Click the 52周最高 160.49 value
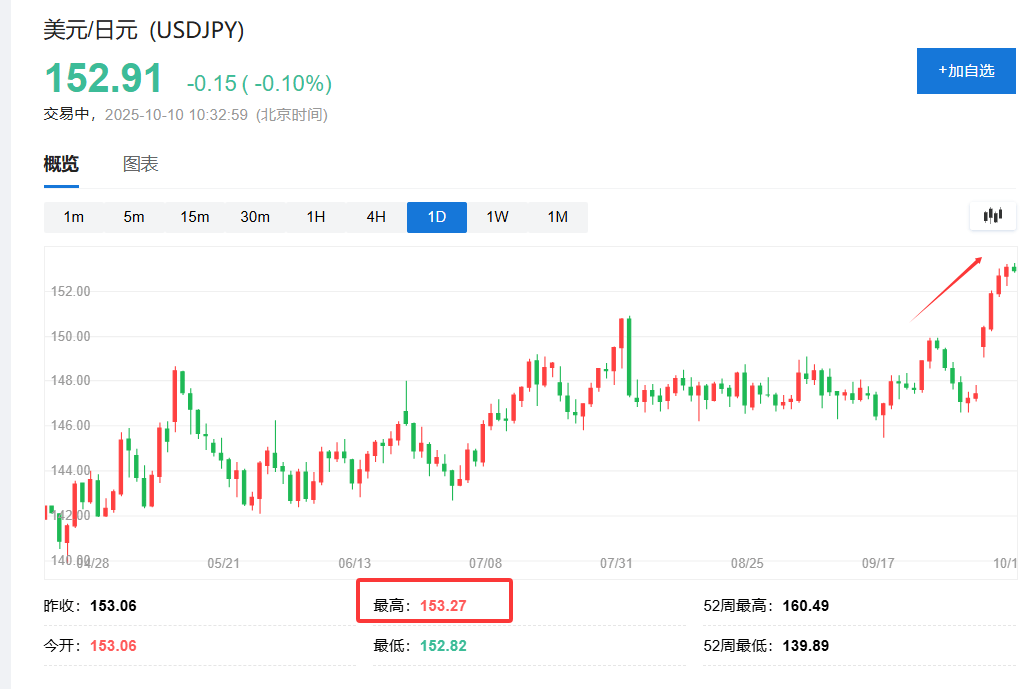The height and width of the screenshot is (689, 1024). pyautogui.click(x=805, y=606)
